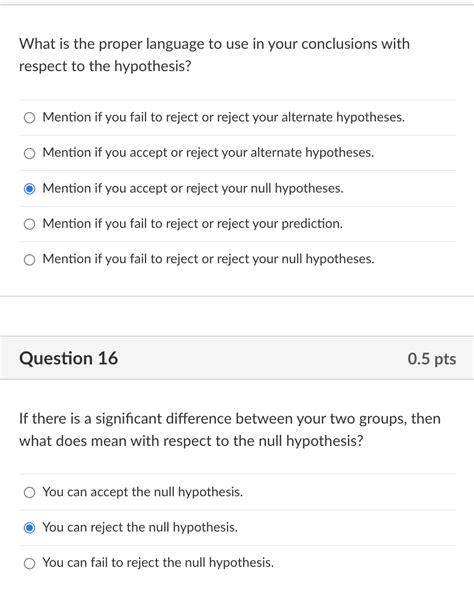Click answer text 'Mention if you fail to reject or reject your prediction.'
474x598 pixels.
(x=193, y=223)
